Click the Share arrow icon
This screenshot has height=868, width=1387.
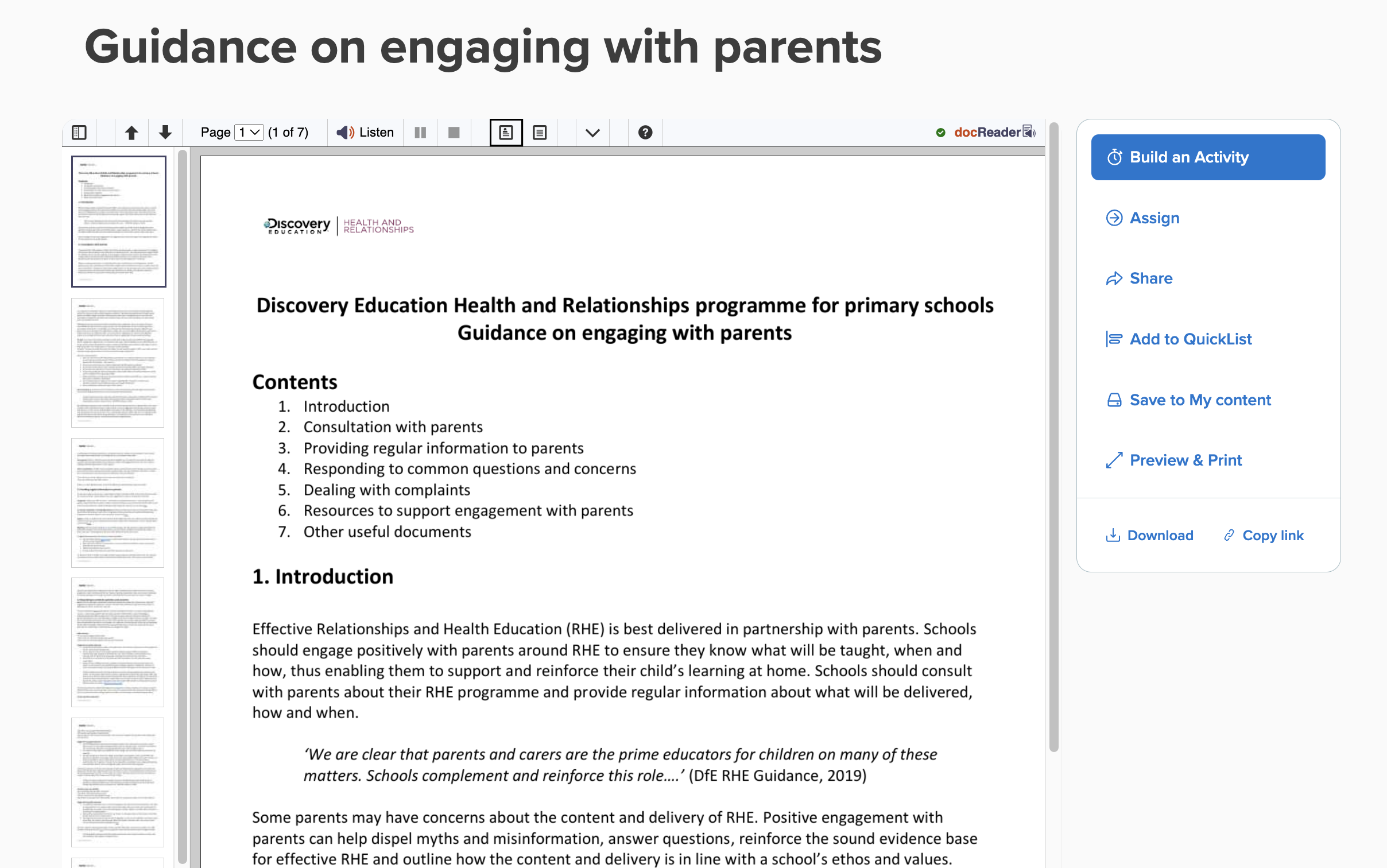click(1114, 278)
